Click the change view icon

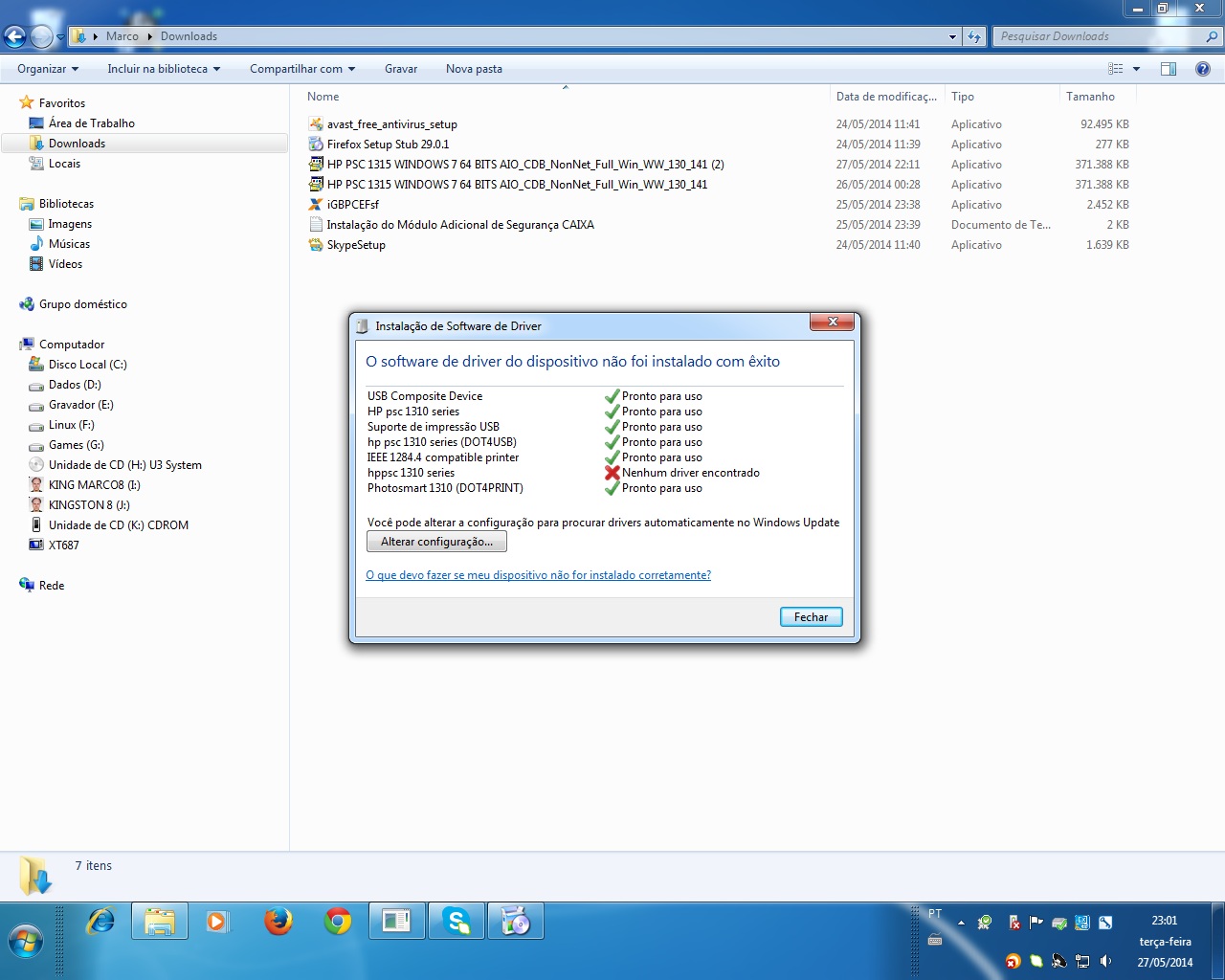pyautogui.click(x=1115, y=69)
